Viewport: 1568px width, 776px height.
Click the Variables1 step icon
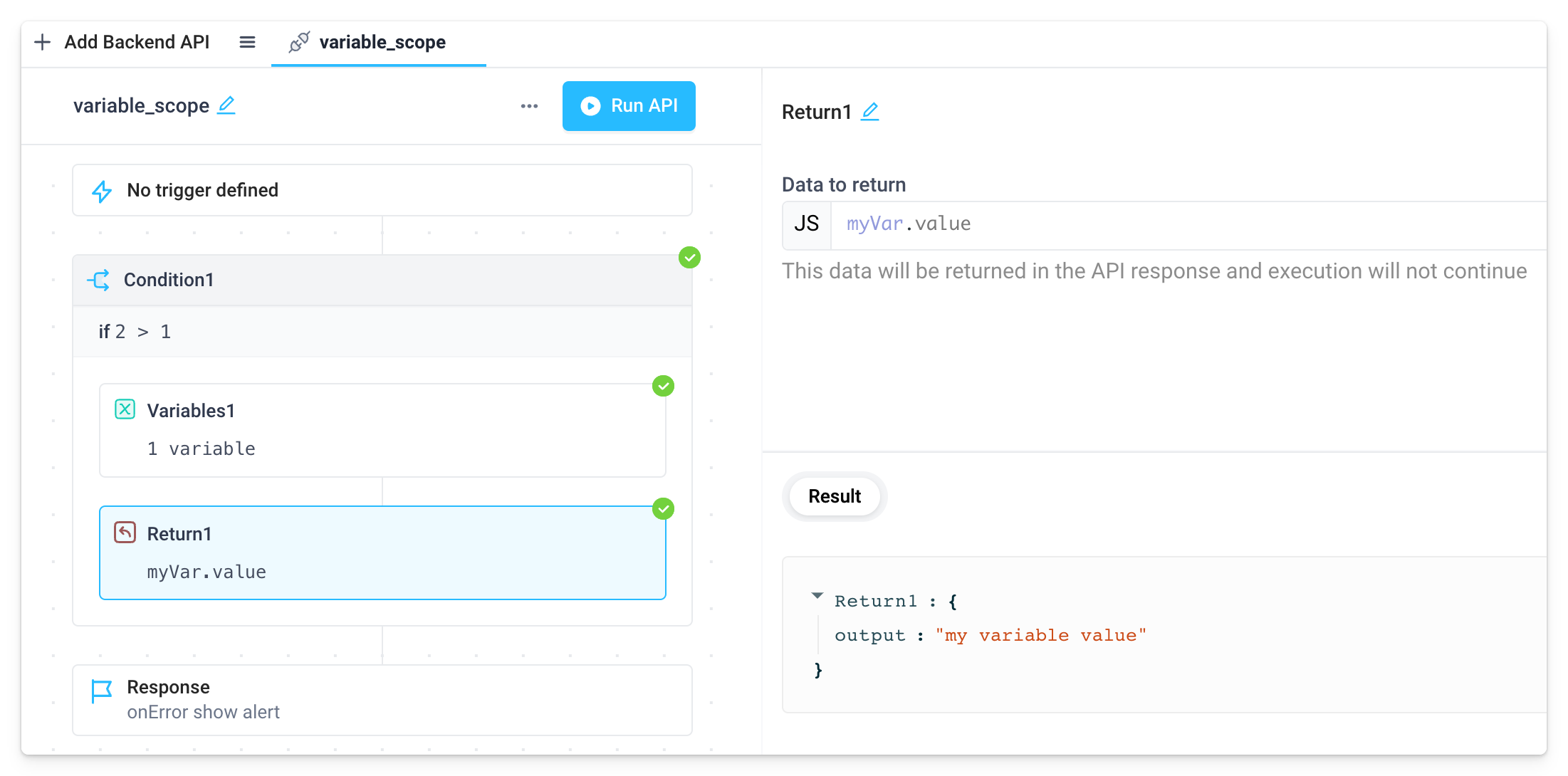tap(125, 409)
